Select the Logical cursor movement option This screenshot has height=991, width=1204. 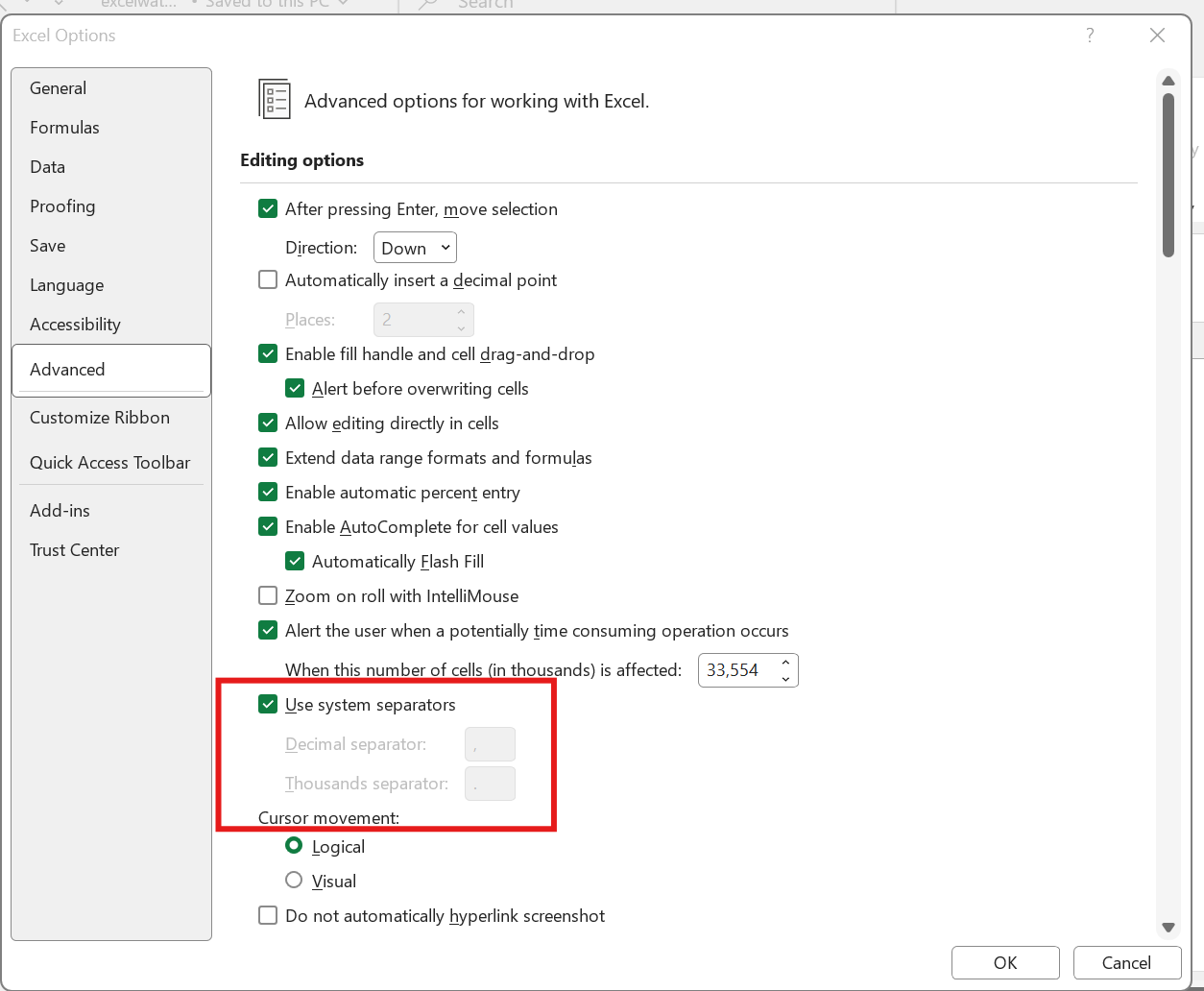coord(294,845)
